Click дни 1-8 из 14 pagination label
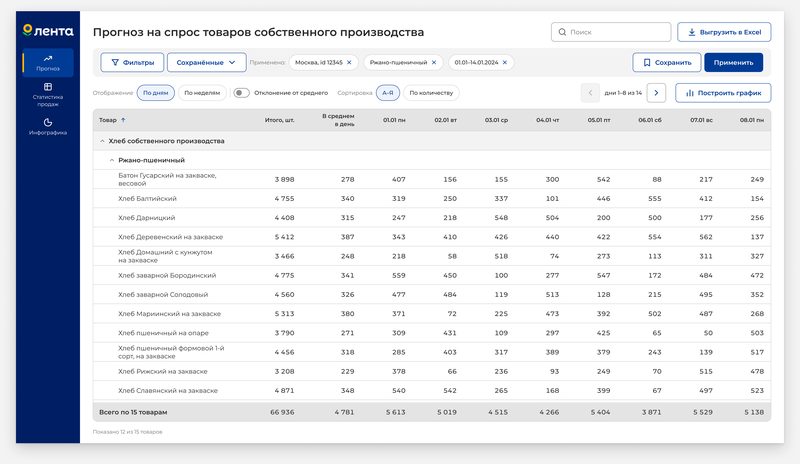 pyautogui.click(x=623, y=93)
